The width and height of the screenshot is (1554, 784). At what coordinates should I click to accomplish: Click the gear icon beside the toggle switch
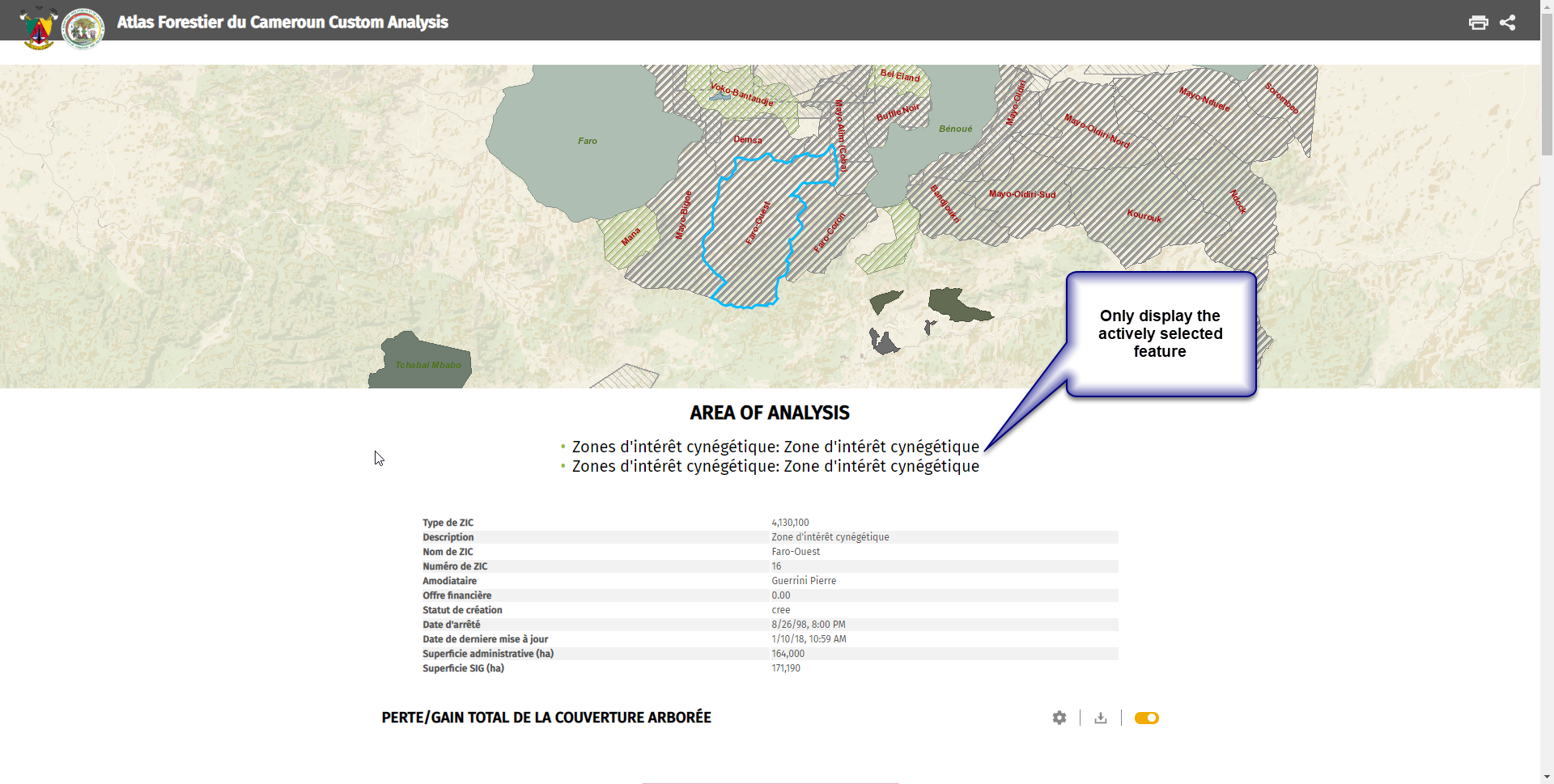coord(1059,718)
